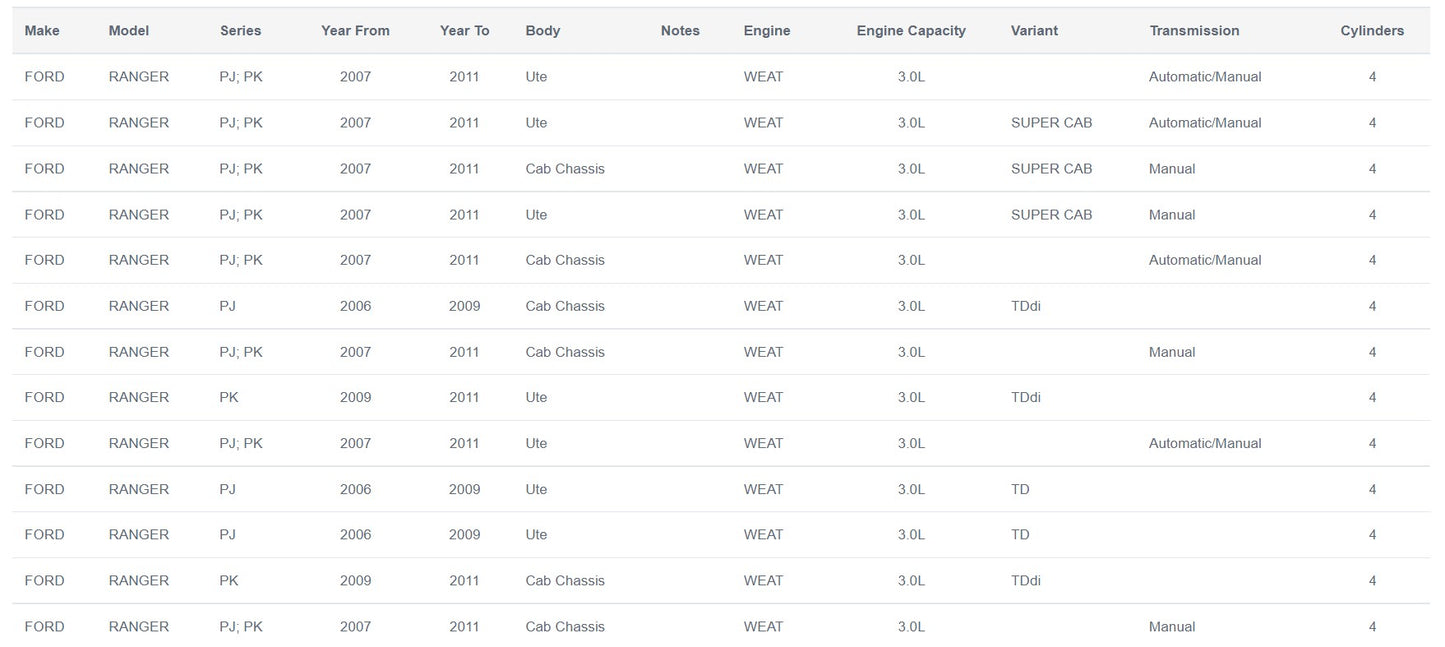This screenshot has width=1445, height=647.
Task: Click the Make column header
Action: click(x=42, y=31)
